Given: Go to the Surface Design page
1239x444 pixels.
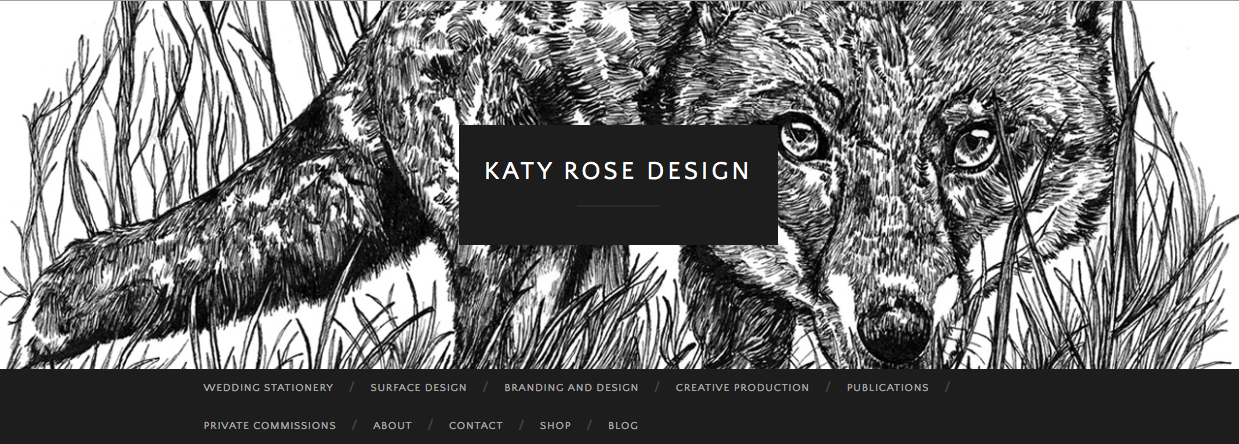Looking at the screenshot, I should 418,388.
